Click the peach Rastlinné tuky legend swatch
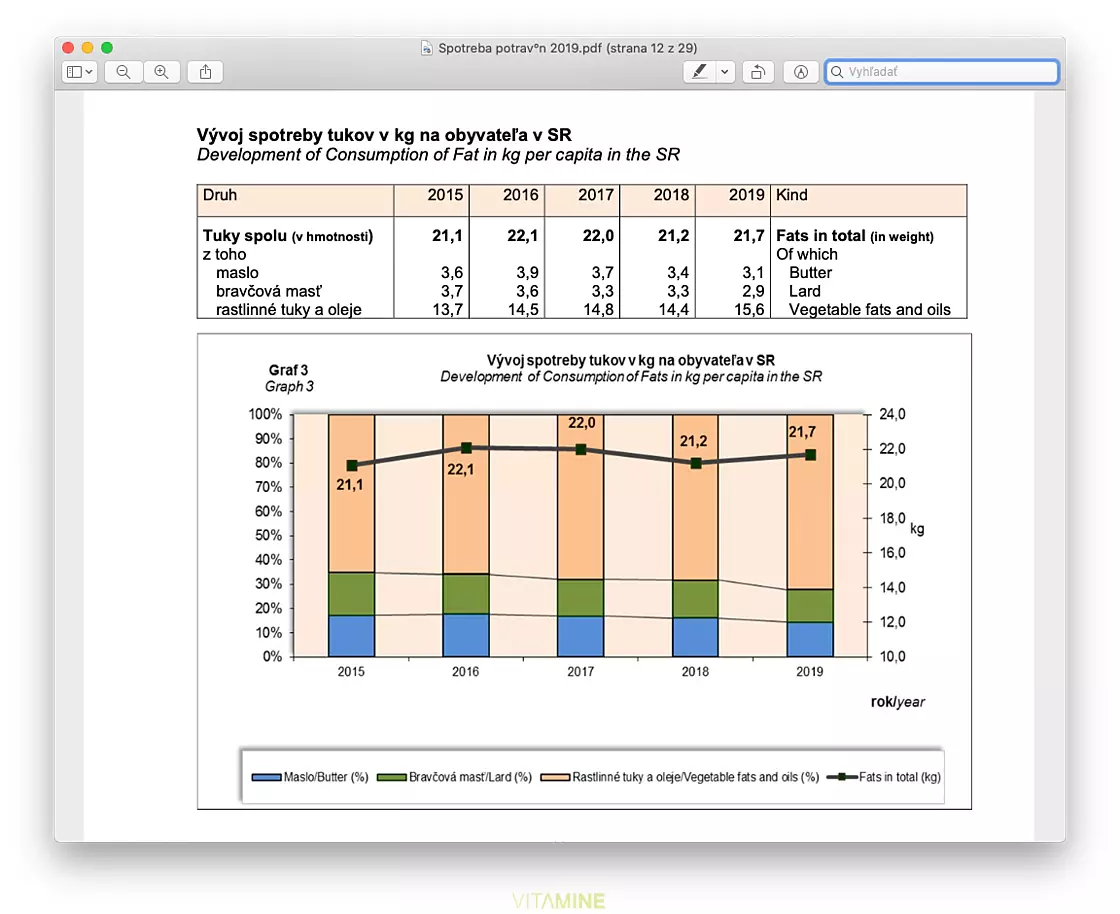 tap(555, 777)
